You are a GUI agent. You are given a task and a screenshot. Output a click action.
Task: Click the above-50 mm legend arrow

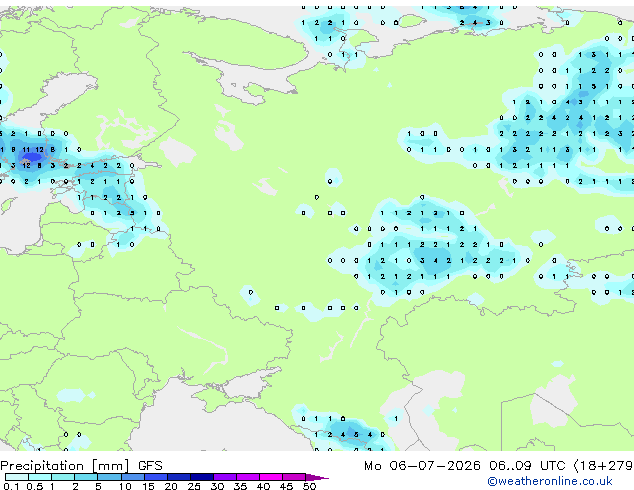(317, 477)
